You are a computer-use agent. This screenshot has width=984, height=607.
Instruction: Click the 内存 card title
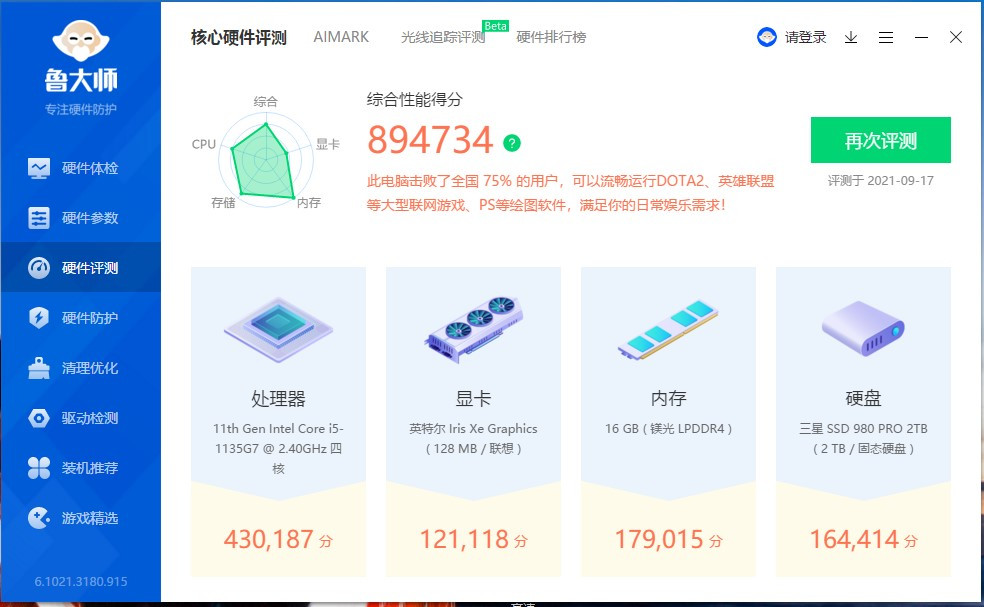pos(668,399)
